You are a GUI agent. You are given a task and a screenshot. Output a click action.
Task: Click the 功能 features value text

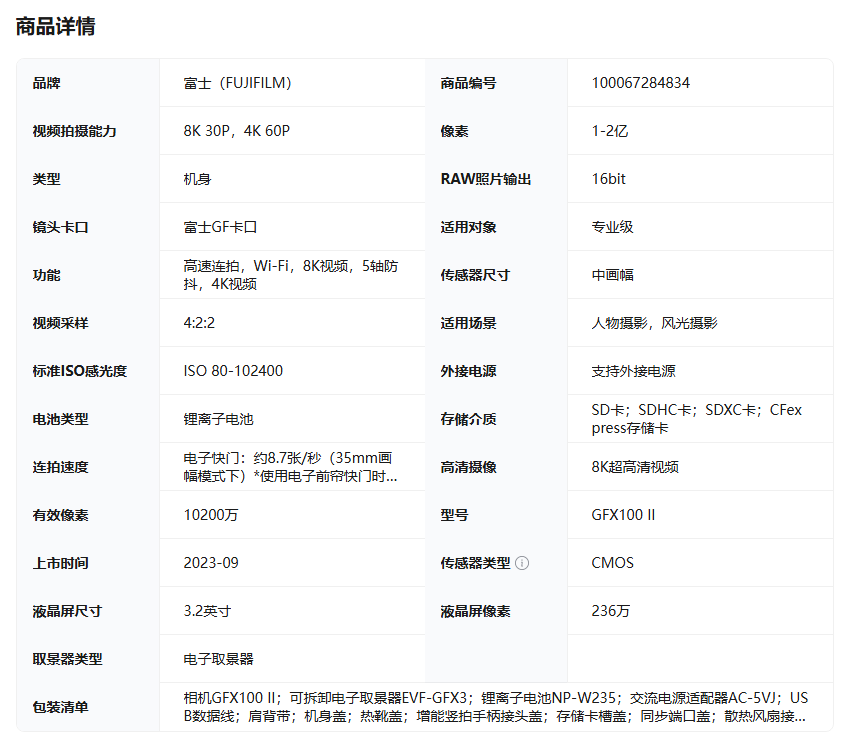[291, 275]
